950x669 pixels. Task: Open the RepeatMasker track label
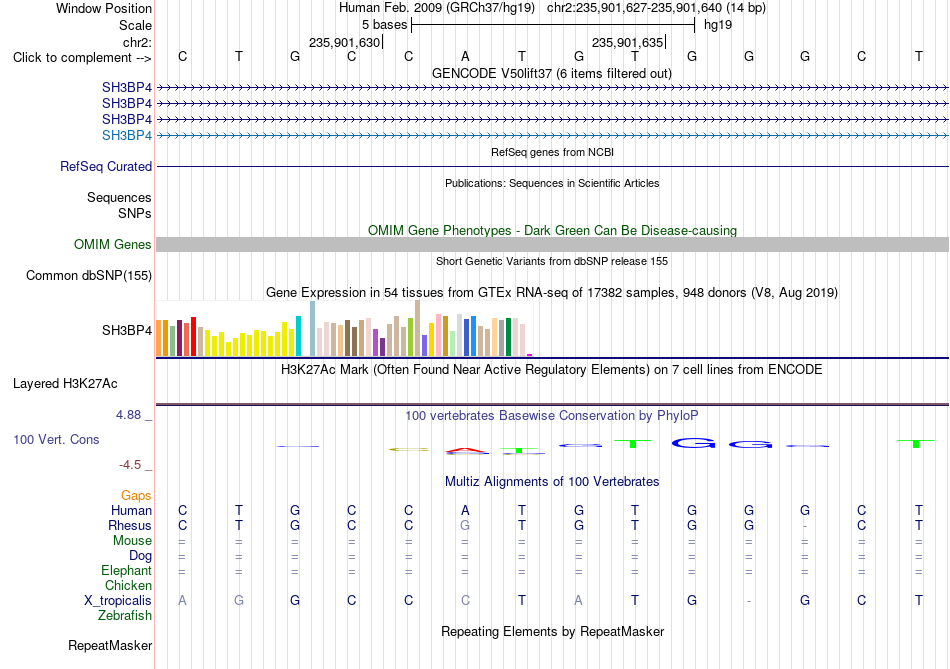point(110,645)
